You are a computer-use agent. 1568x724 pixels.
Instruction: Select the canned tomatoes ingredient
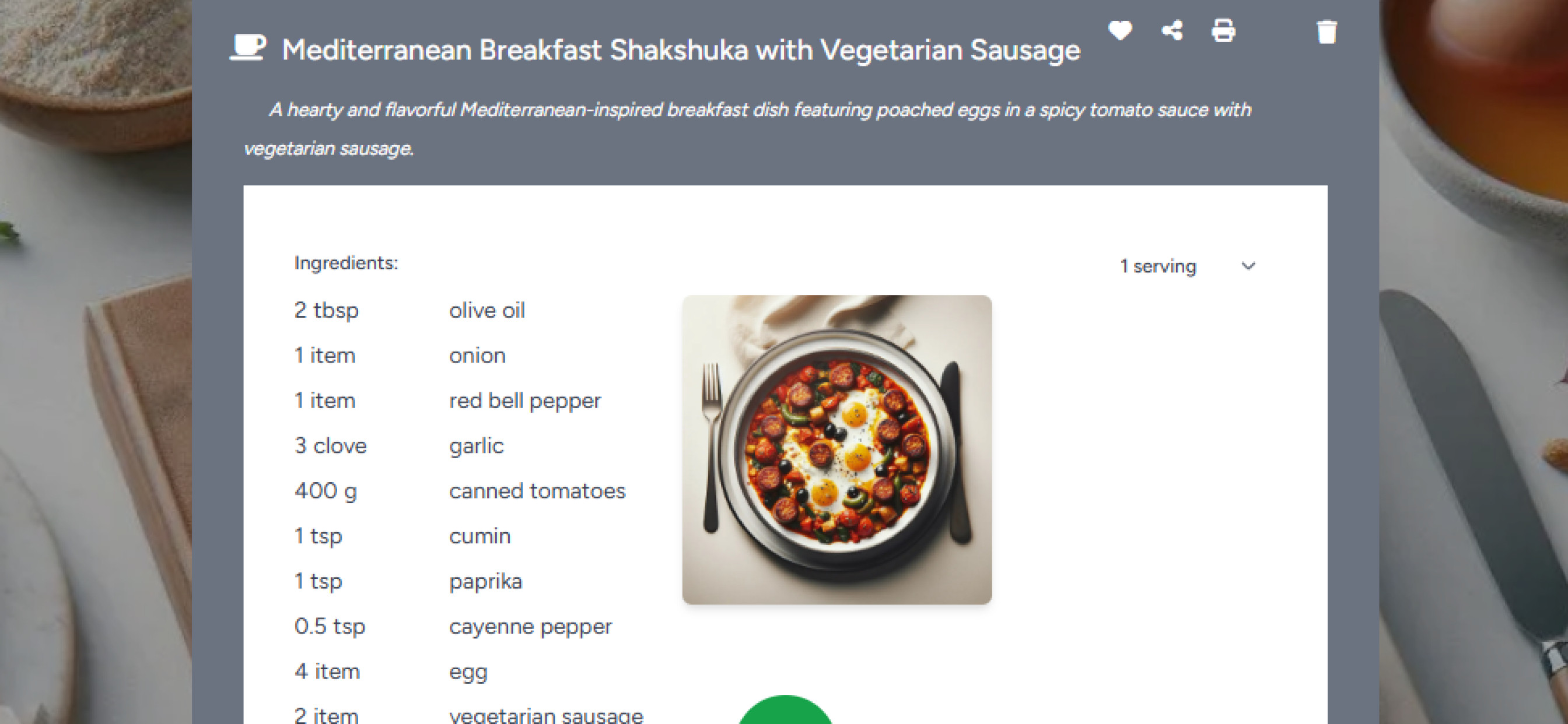(537, 491)
